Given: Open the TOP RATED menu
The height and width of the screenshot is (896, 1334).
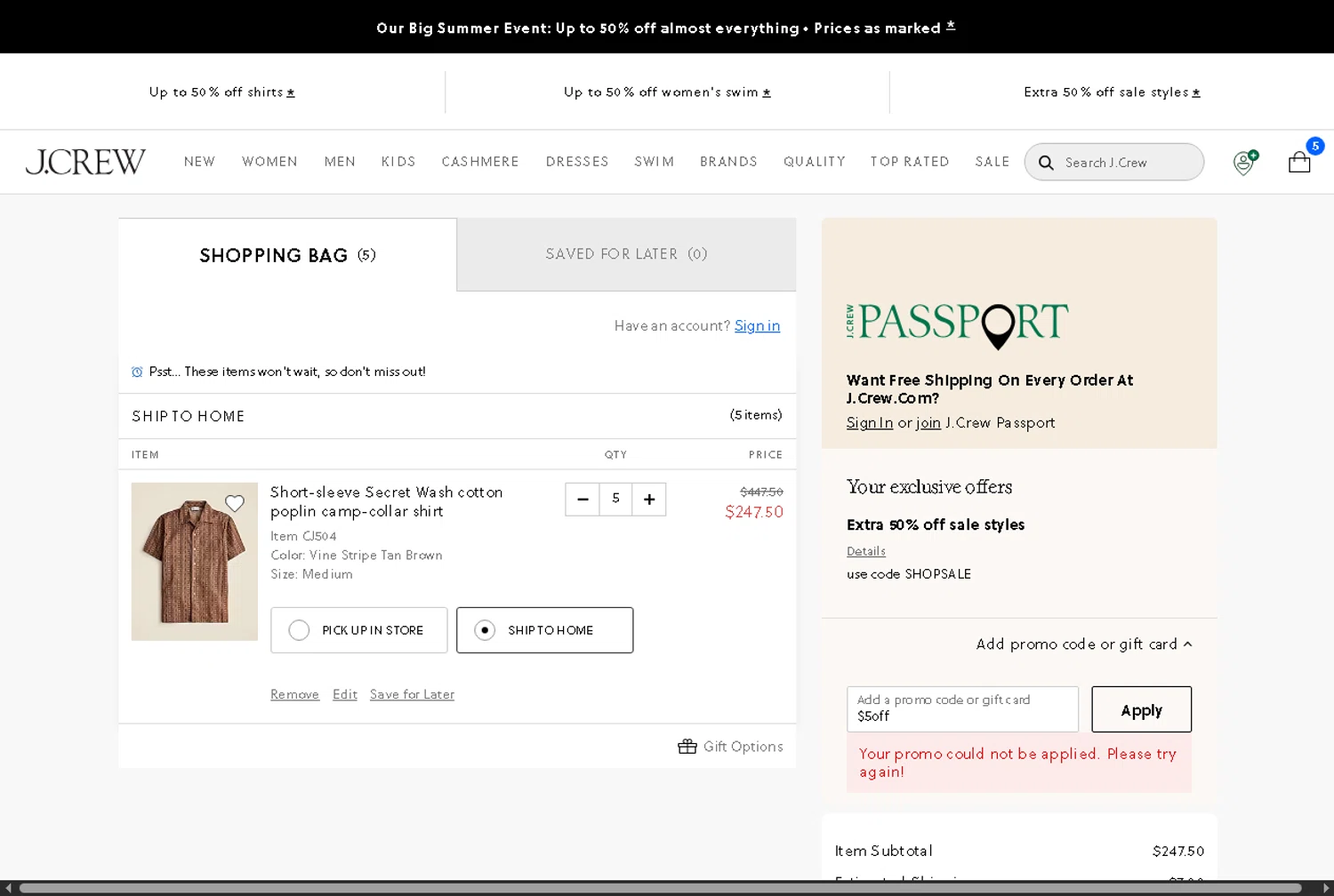Looking at the screenshot, I should [x=910, y=162].
